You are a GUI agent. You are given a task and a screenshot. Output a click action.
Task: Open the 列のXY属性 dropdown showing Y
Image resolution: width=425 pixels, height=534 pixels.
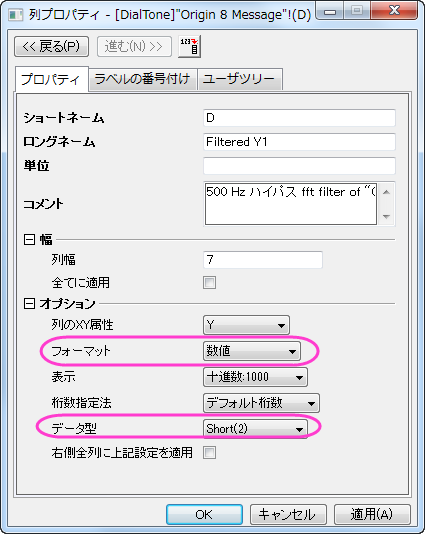(x=246, y=325)
